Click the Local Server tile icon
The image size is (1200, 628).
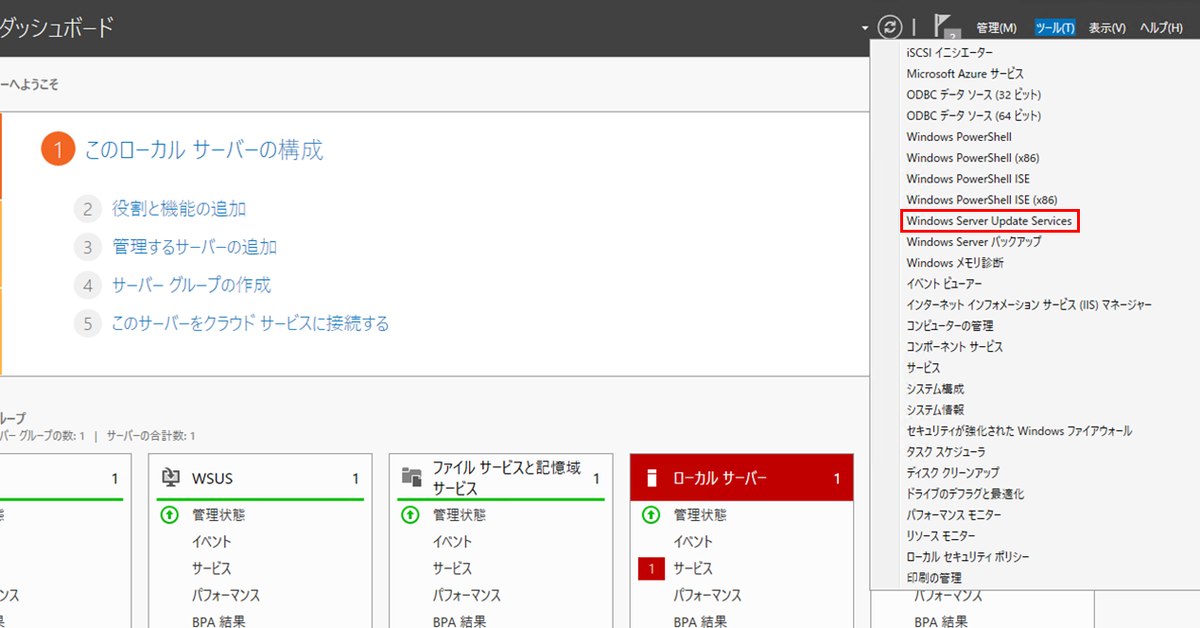(x=652, y=478)
